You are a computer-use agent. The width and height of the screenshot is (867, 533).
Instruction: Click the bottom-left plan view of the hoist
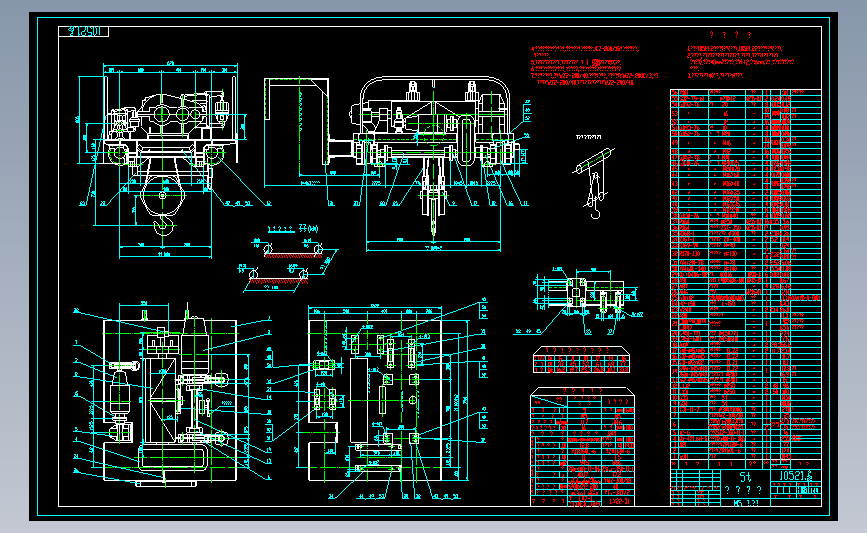click(171, 398)
